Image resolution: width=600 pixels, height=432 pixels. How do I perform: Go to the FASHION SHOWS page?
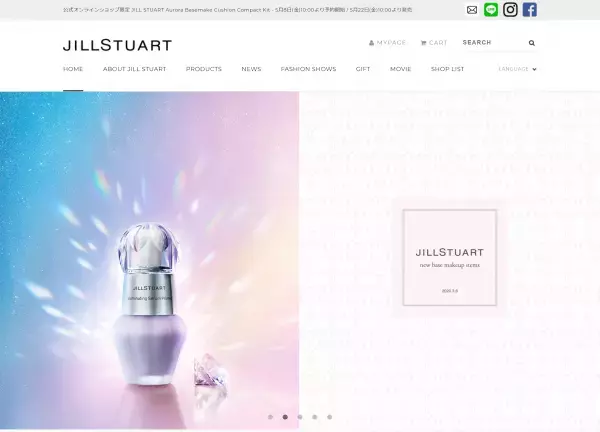[308, 69]
